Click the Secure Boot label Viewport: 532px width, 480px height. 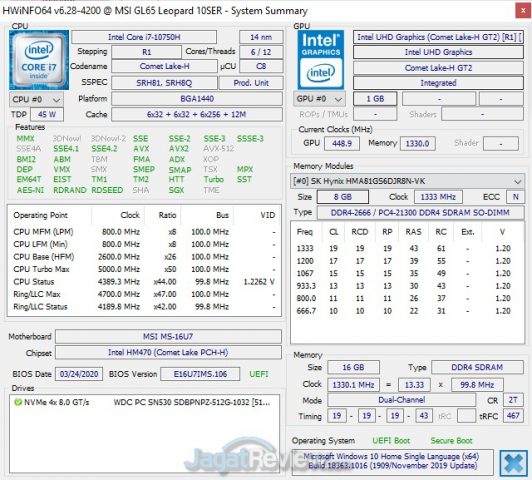click(451, 441)
